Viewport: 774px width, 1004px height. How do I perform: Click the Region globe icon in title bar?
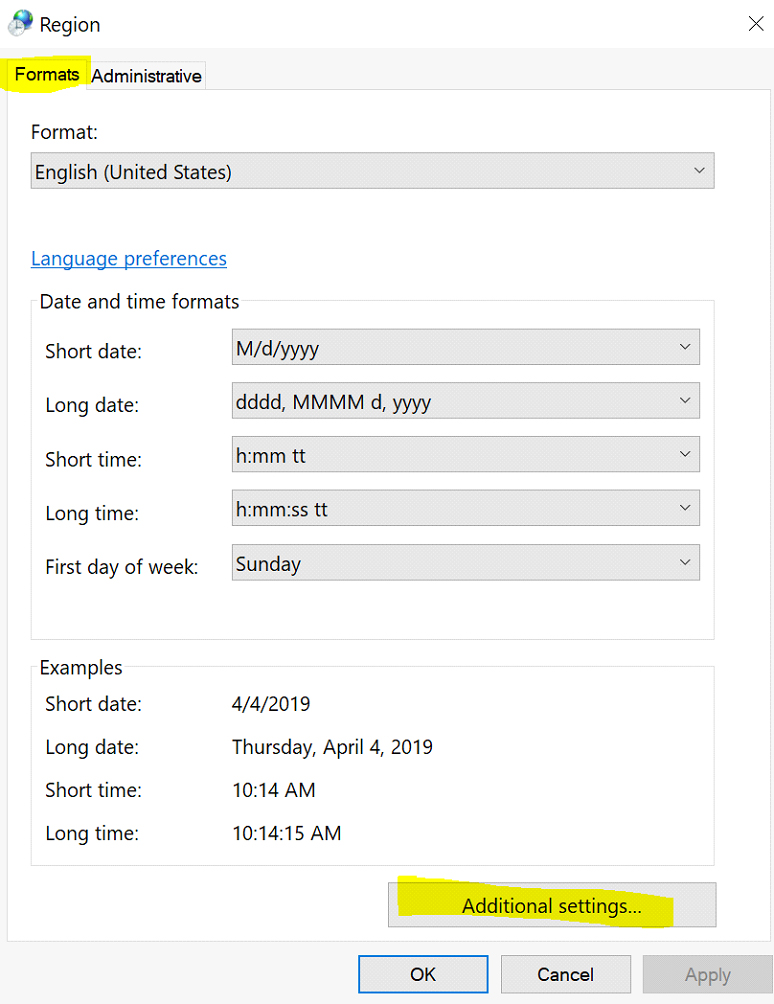[20, 23]
